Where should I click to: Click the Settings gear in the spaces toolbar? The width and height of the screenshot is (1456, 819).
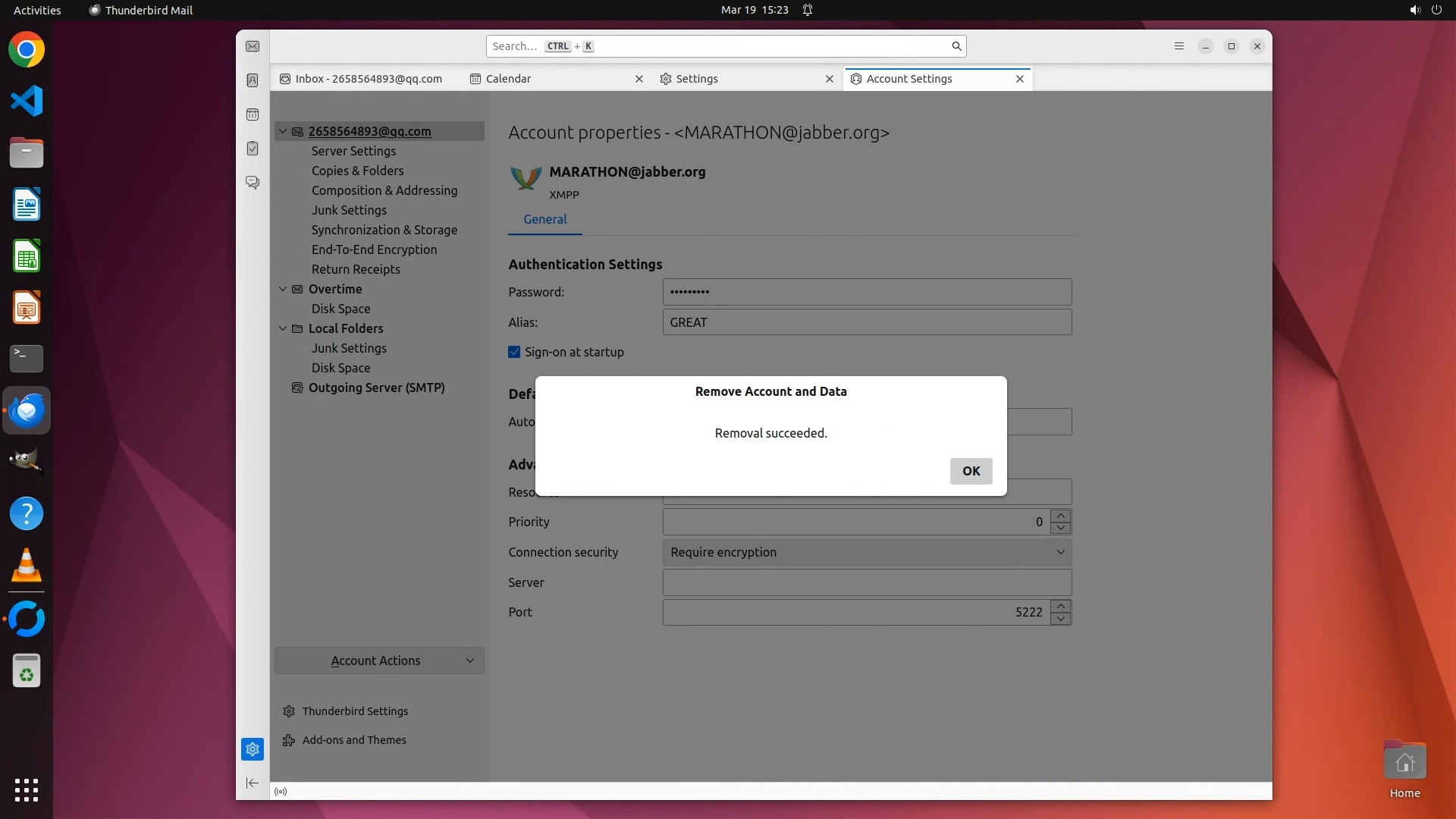coord(253,749)
